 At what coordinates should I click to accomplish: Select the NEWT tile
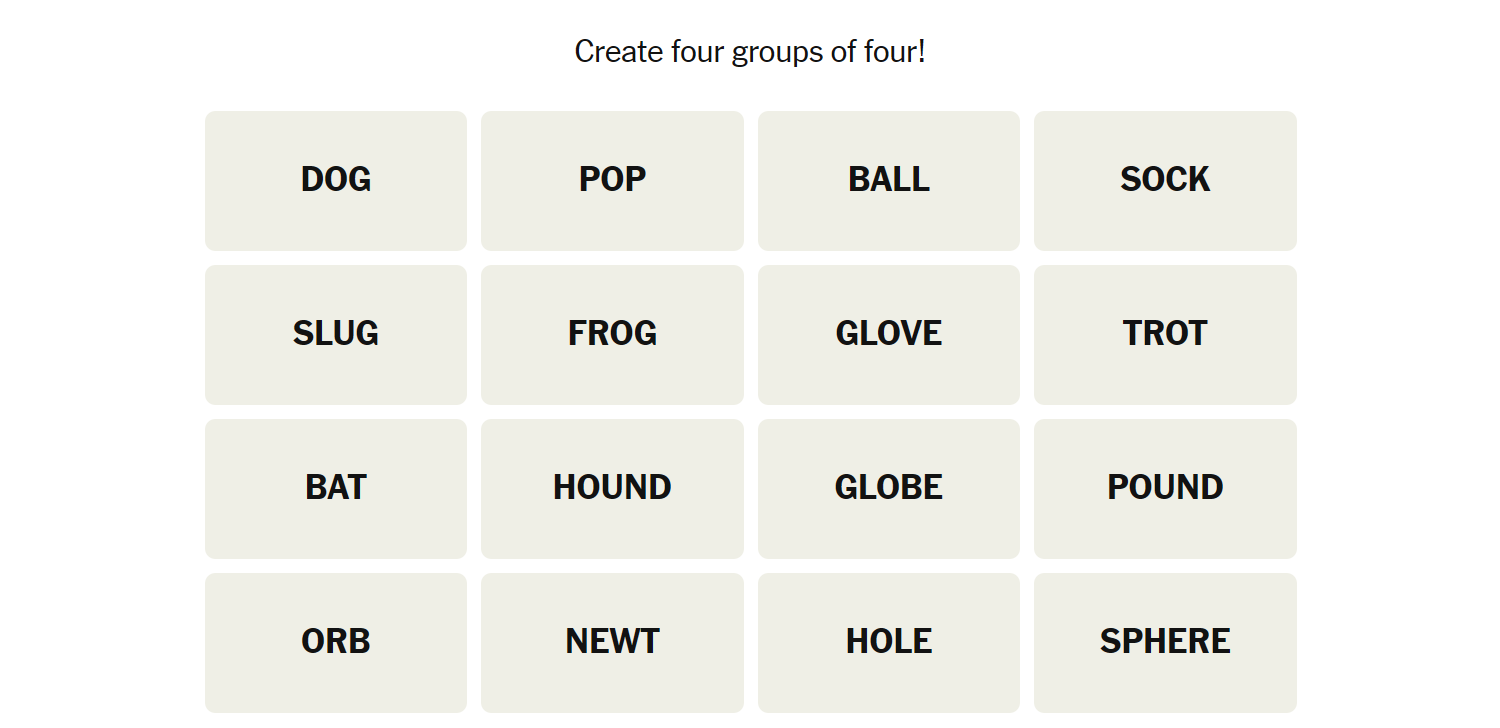[x=612, y=642]
